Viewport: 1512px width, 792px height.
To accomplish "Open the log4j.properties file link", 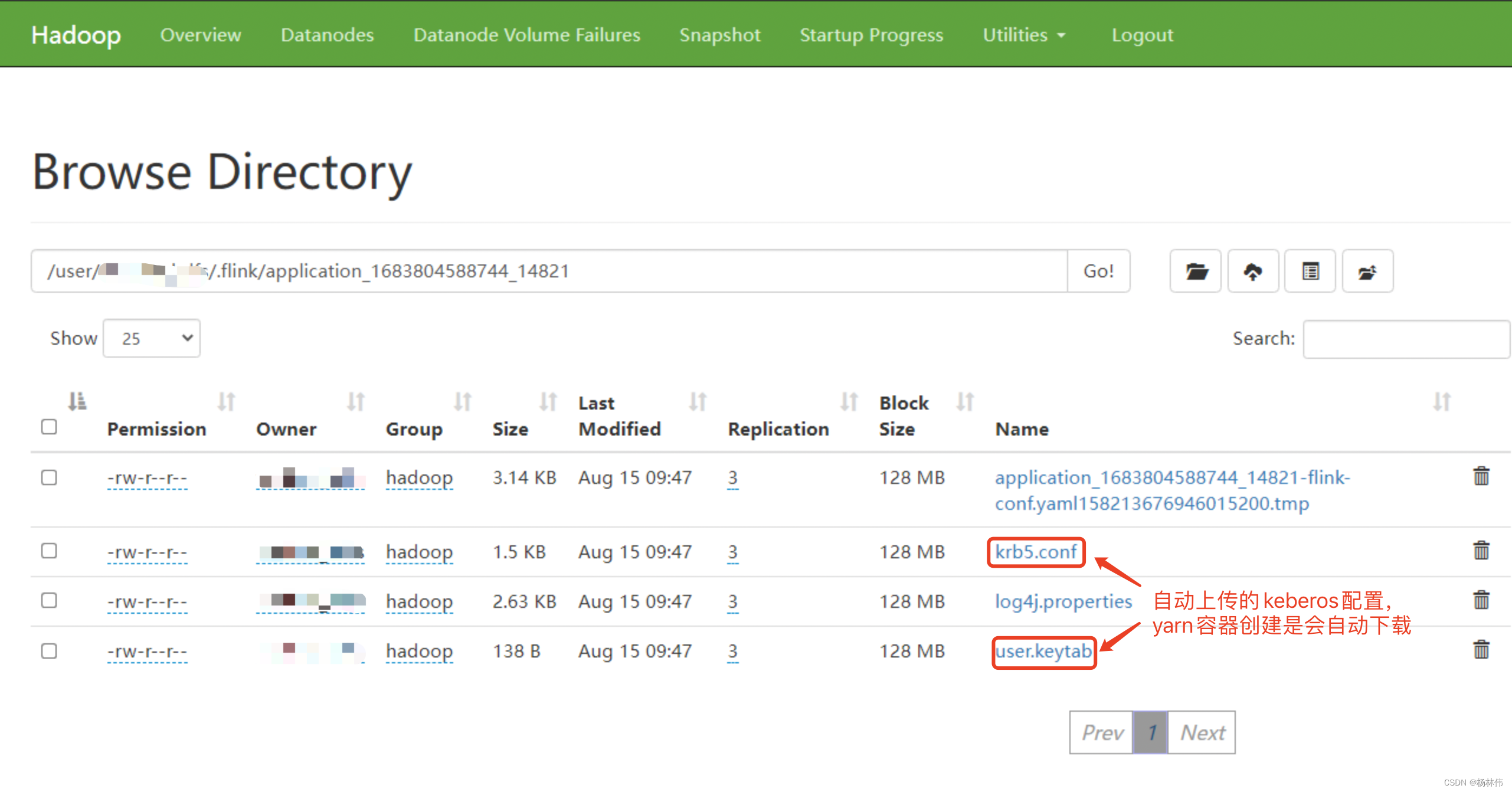I will [1063, 601].
